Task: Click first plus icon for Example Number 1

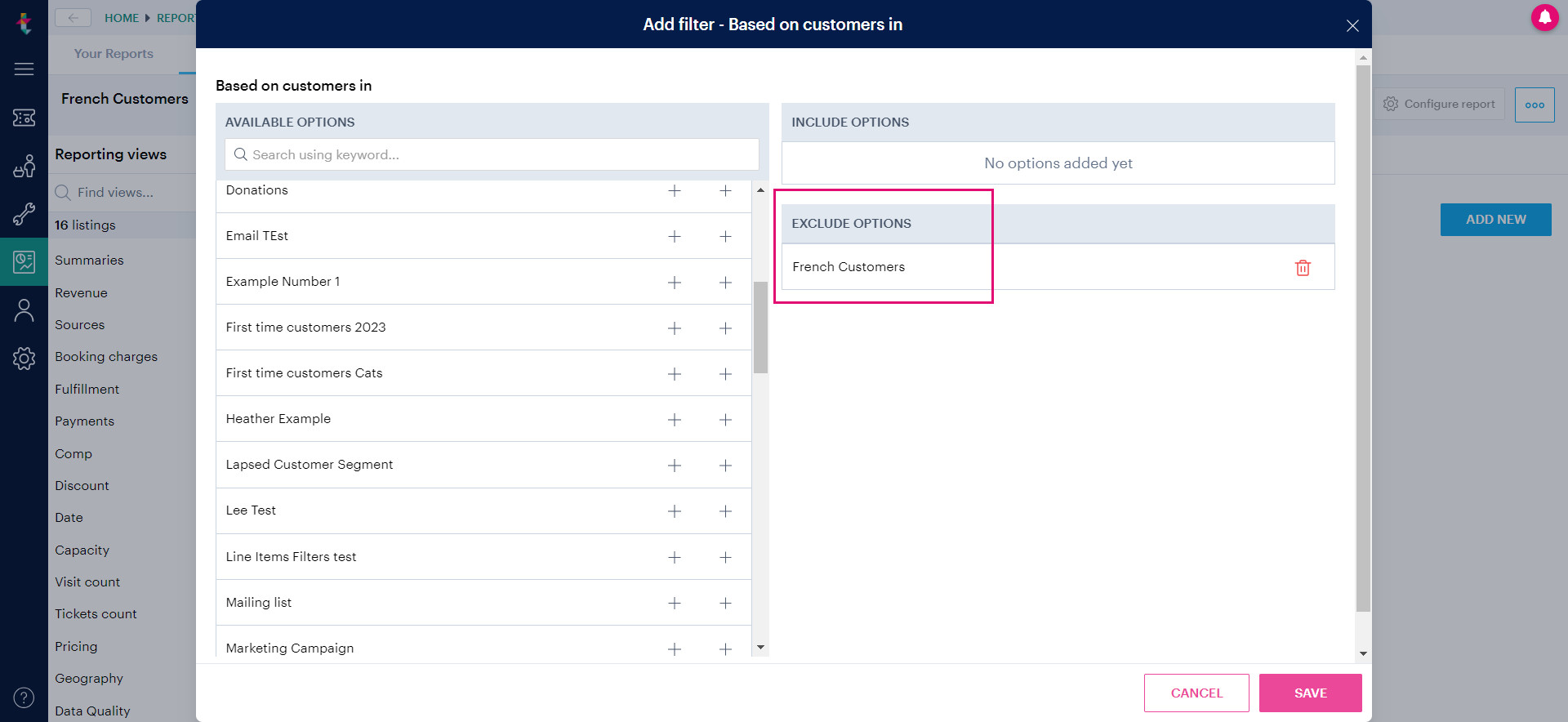Action: click(675, 282)
